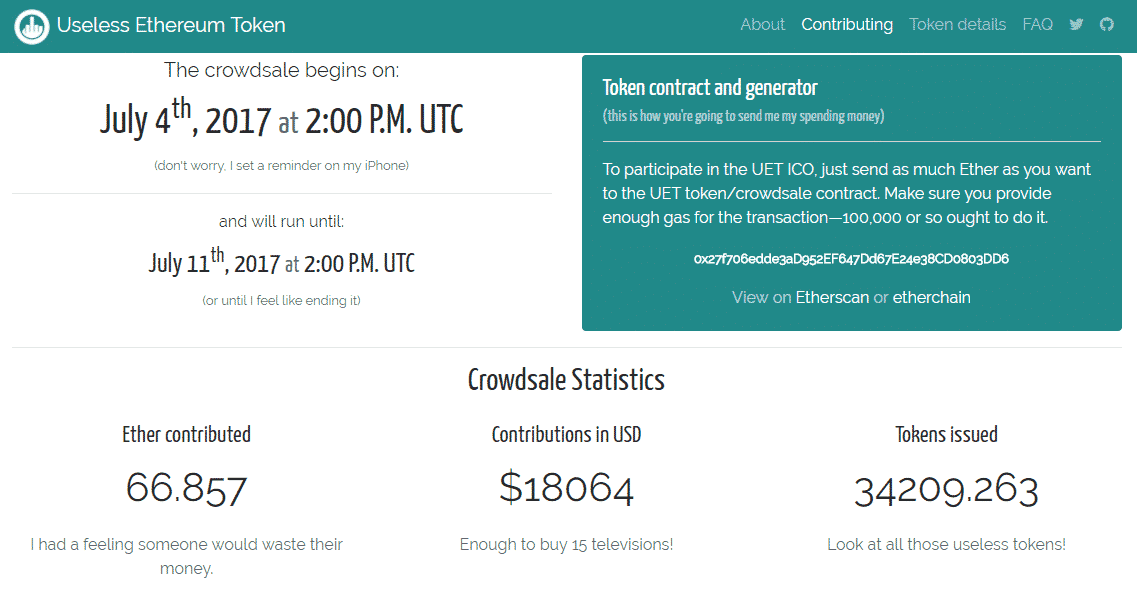Select Contributing in the navigation bar
1137x612 pixels.
click(x=847, y=25)
